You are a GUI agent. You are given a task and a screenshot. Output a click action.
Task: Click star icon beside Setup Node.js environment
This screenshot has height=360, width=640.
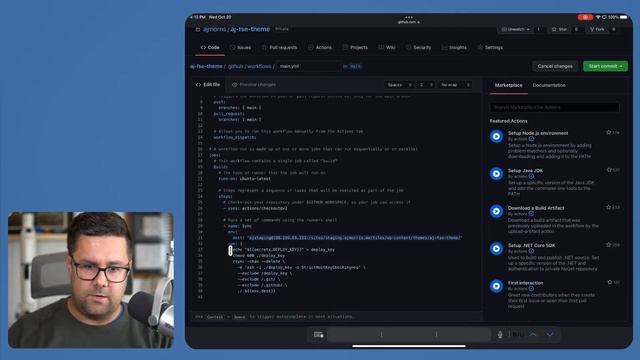click(609, 133)
